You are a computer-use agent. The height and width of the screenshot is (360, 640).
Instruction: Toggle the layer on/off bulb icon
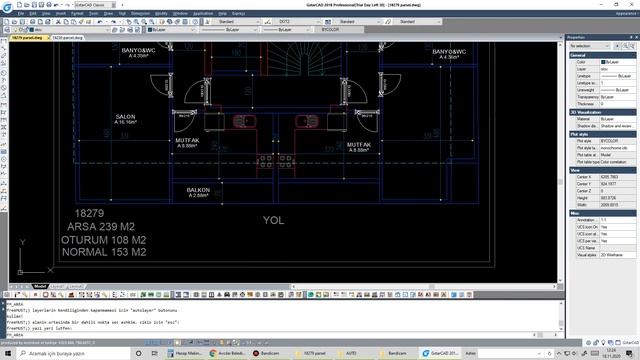pos(16,30)
